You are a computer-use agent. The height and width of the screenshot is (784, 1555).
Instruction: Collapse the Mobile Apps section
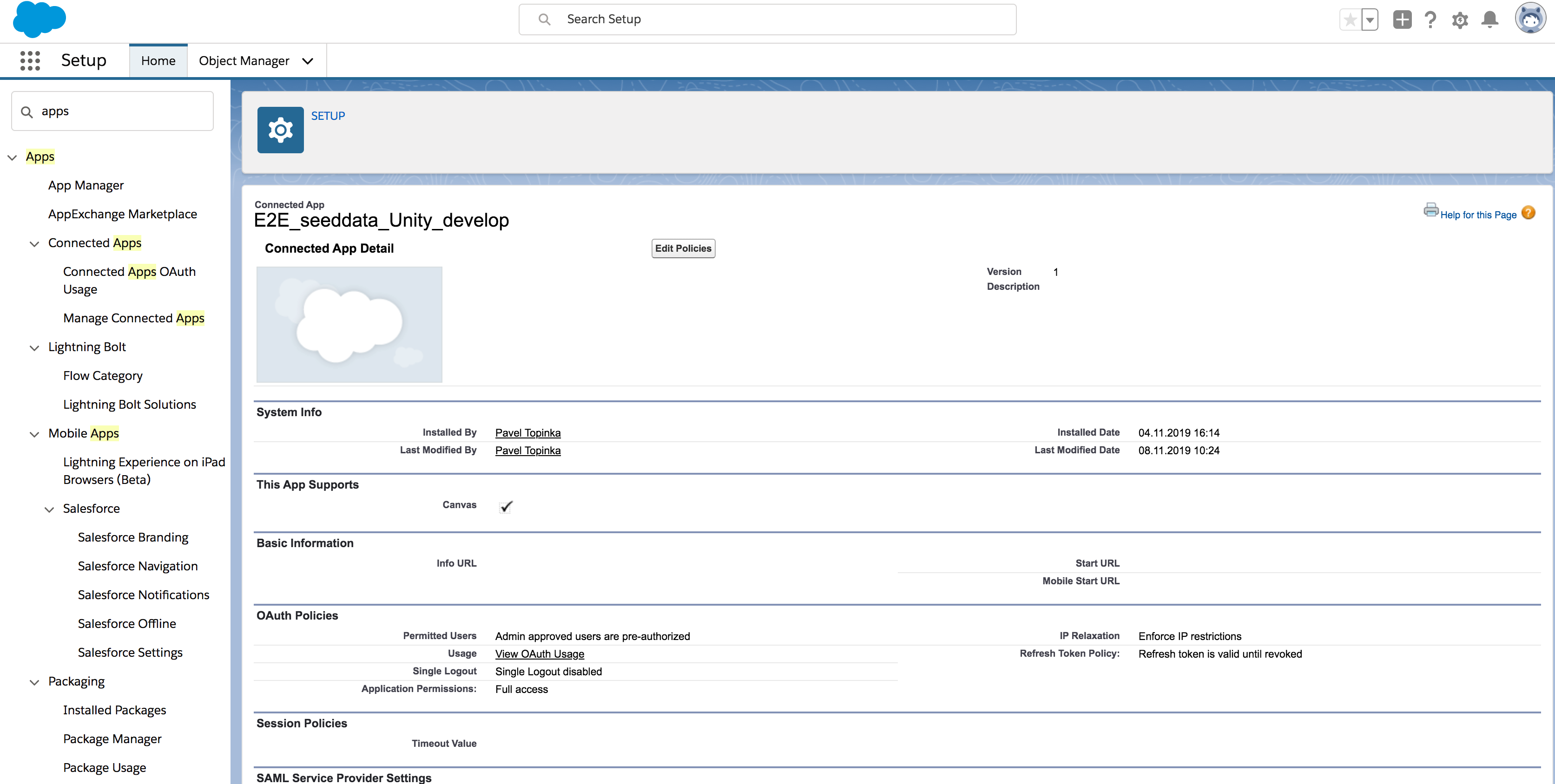pos(34,434)
